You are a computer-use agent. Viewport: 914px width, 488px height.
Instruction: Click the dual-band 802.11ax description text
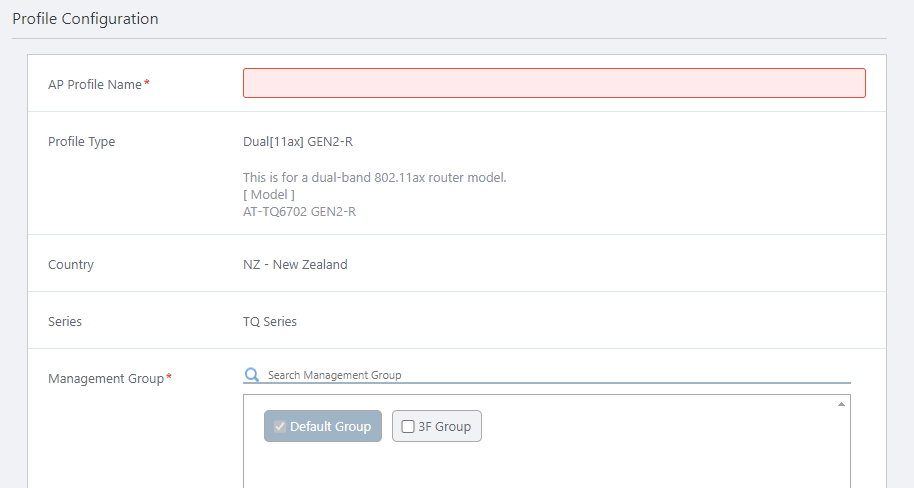(x=375, y=177)
